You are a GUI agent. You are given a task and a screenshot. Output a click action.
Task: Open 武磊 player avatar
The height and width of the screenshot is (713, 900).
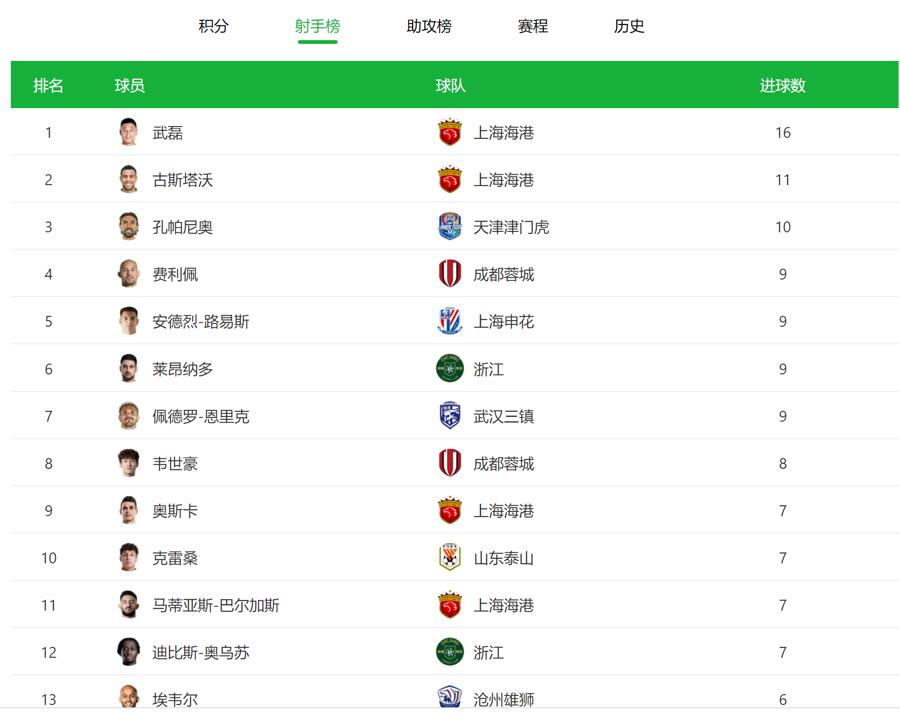[128, 132]
